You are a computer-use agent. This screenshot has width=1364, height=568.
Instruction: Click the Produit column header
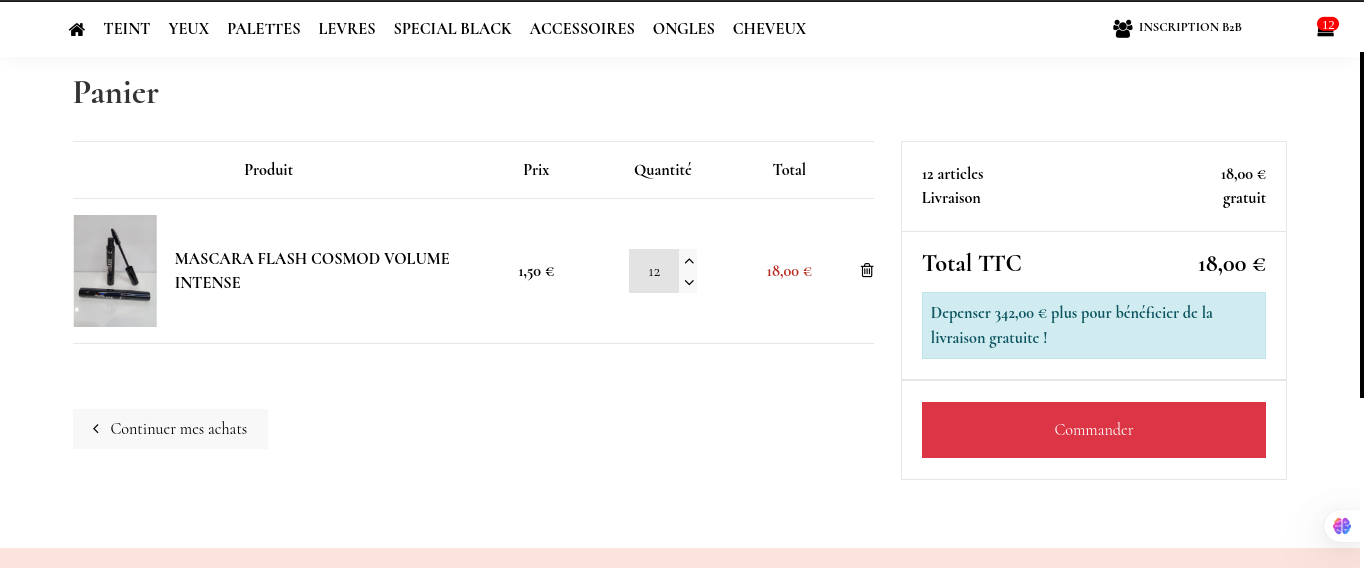tap(269, 170)
